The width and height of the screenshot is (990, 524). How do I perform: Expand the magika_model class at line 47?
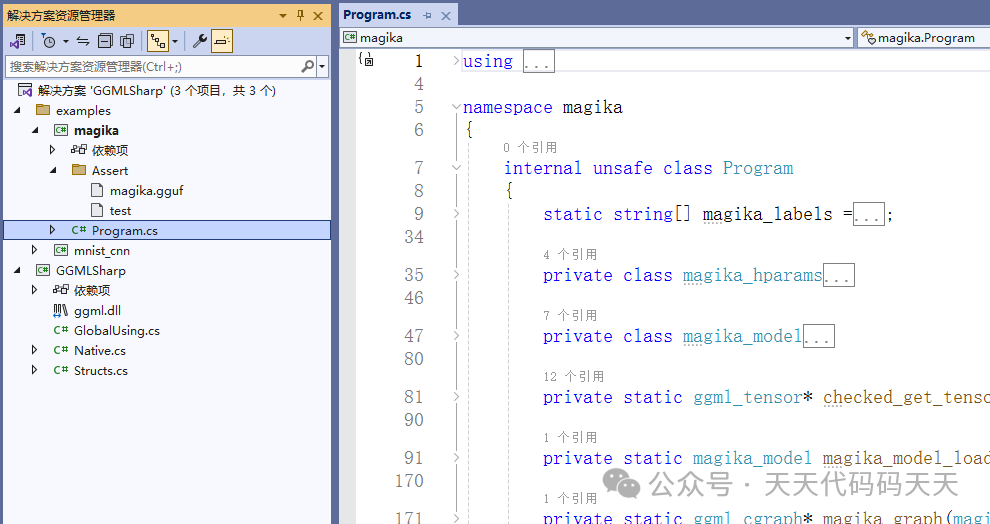(456, 336)
